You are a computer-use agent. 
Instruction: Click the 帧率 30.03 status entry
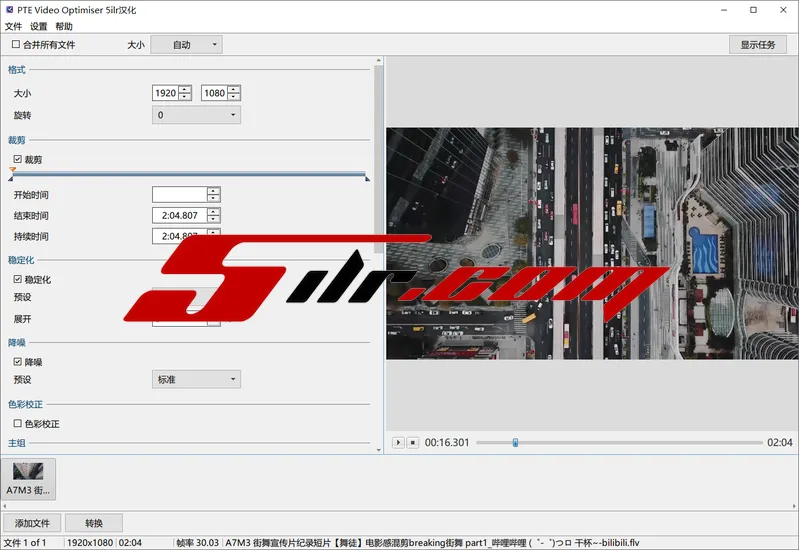198,542
